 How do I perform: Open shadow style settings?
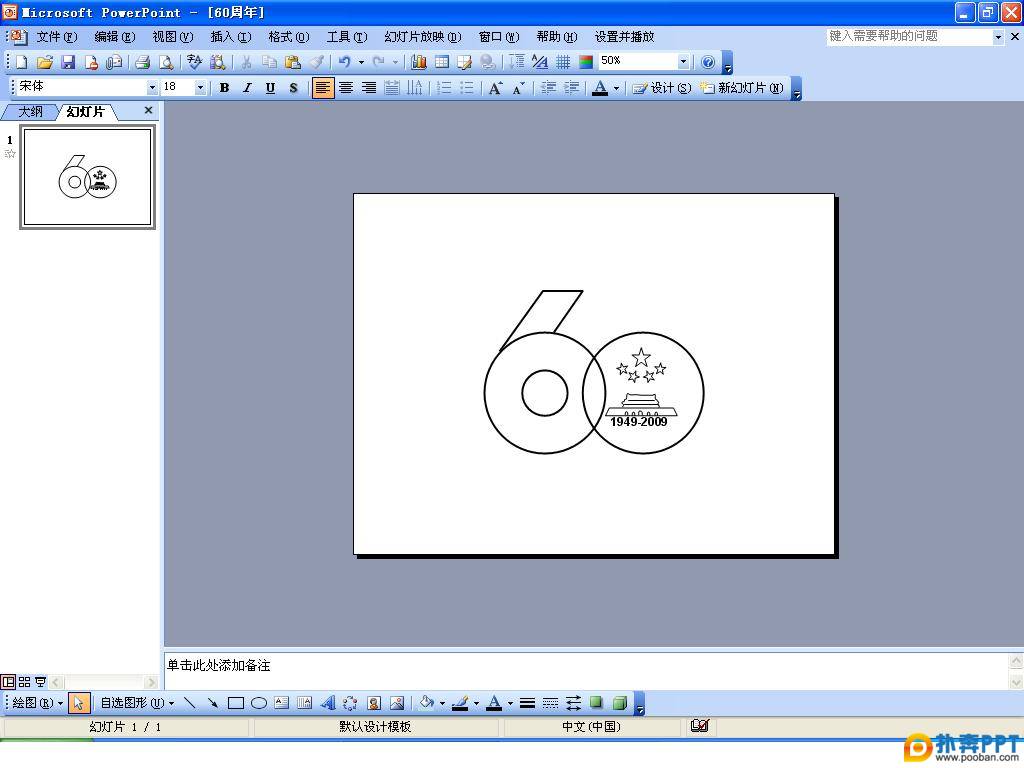596,703
